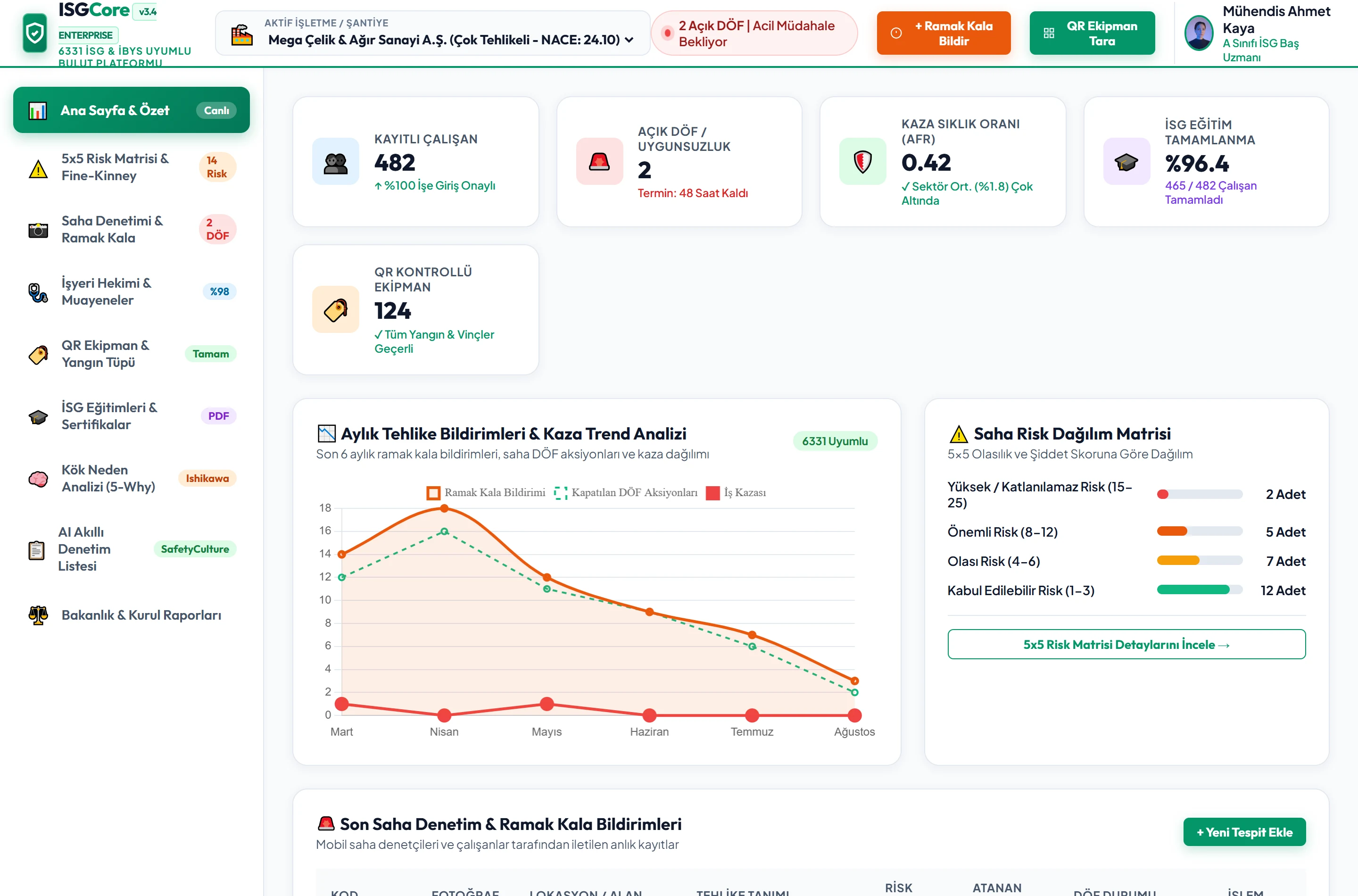The width and height of the screenshot is (1358, 896).
Task: Click the factory icon beside the company selector
Action: click(242, 34)
